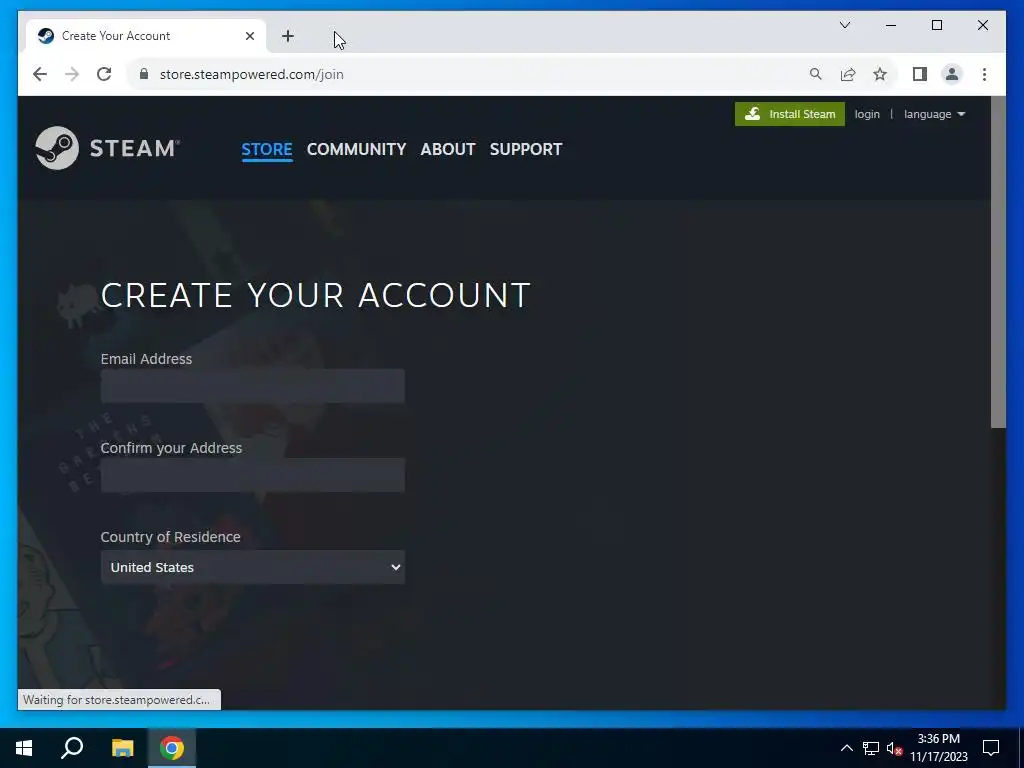Open the COMMUNITY menu
1024x768 pixels.
point(356,150)
